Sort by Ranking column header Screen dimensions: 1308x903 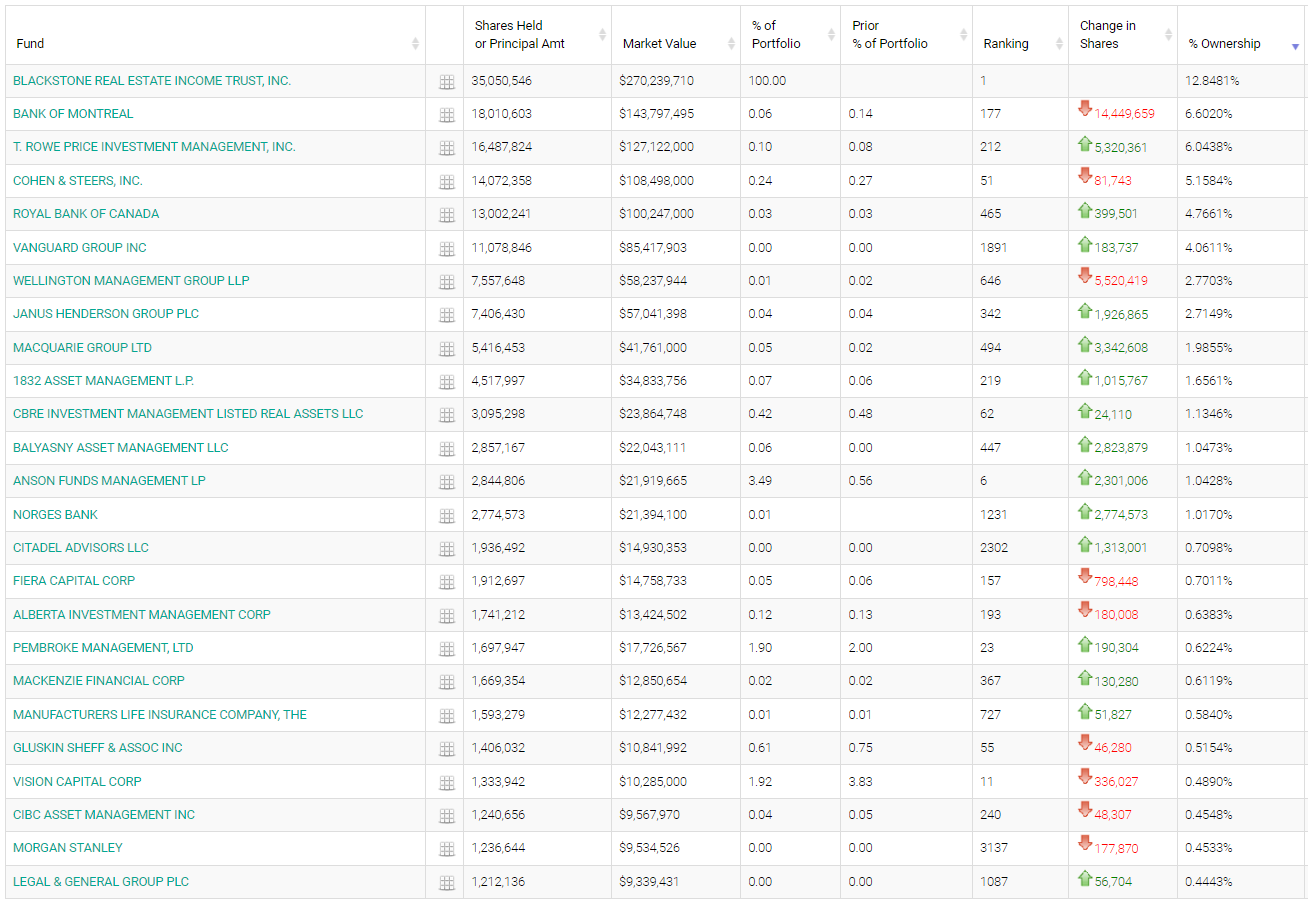1020,35
